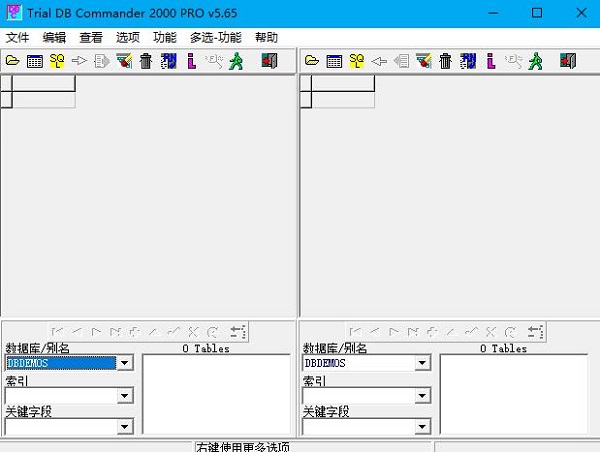Show info via magenta 'i' icon, left toolbar
Image resolution: width=600 pixels, height=452 pixels.
[x=192, y=61]
